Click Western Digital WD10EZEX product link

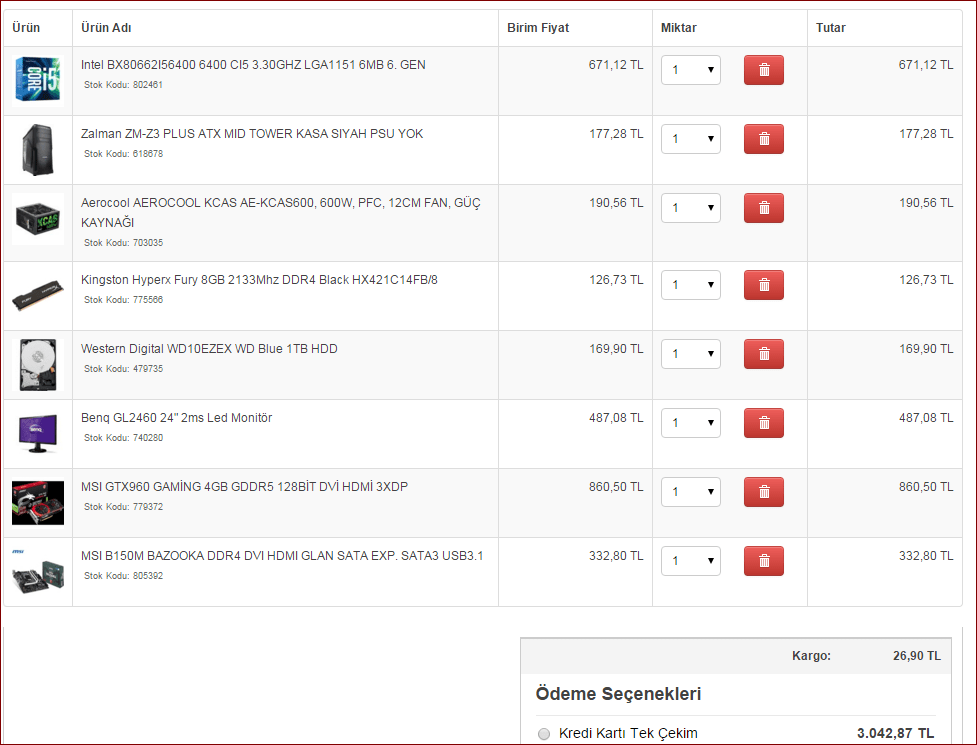click(209, 349)
